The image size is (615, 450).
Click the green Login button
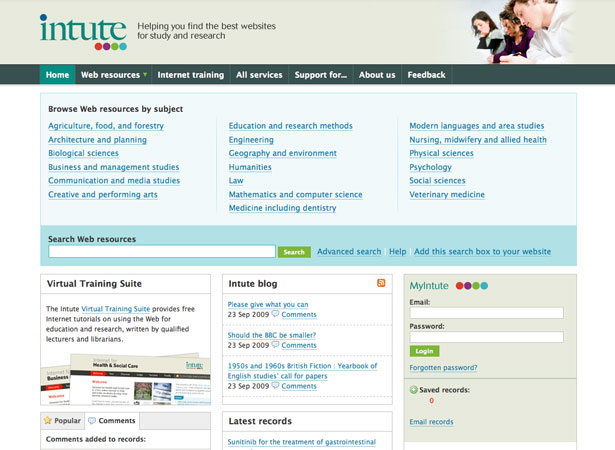[x=424, y=351]
